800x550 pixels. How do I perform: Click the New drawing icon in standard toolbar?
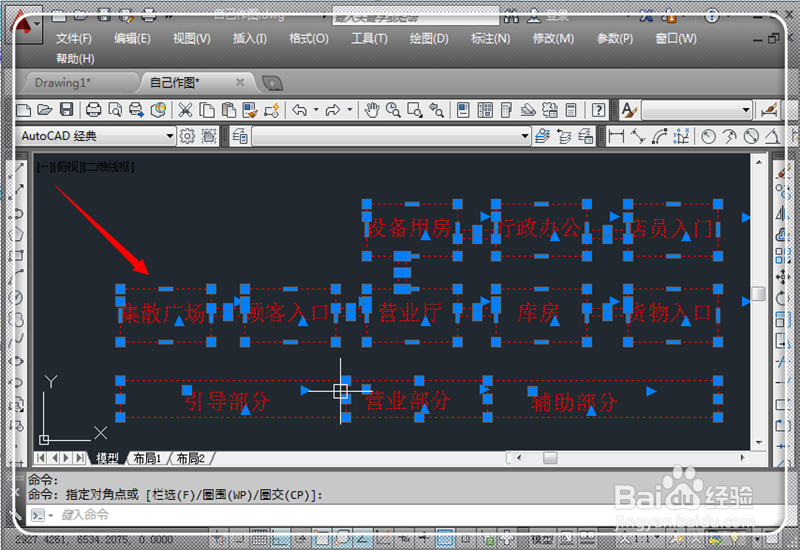pos(23,110)
